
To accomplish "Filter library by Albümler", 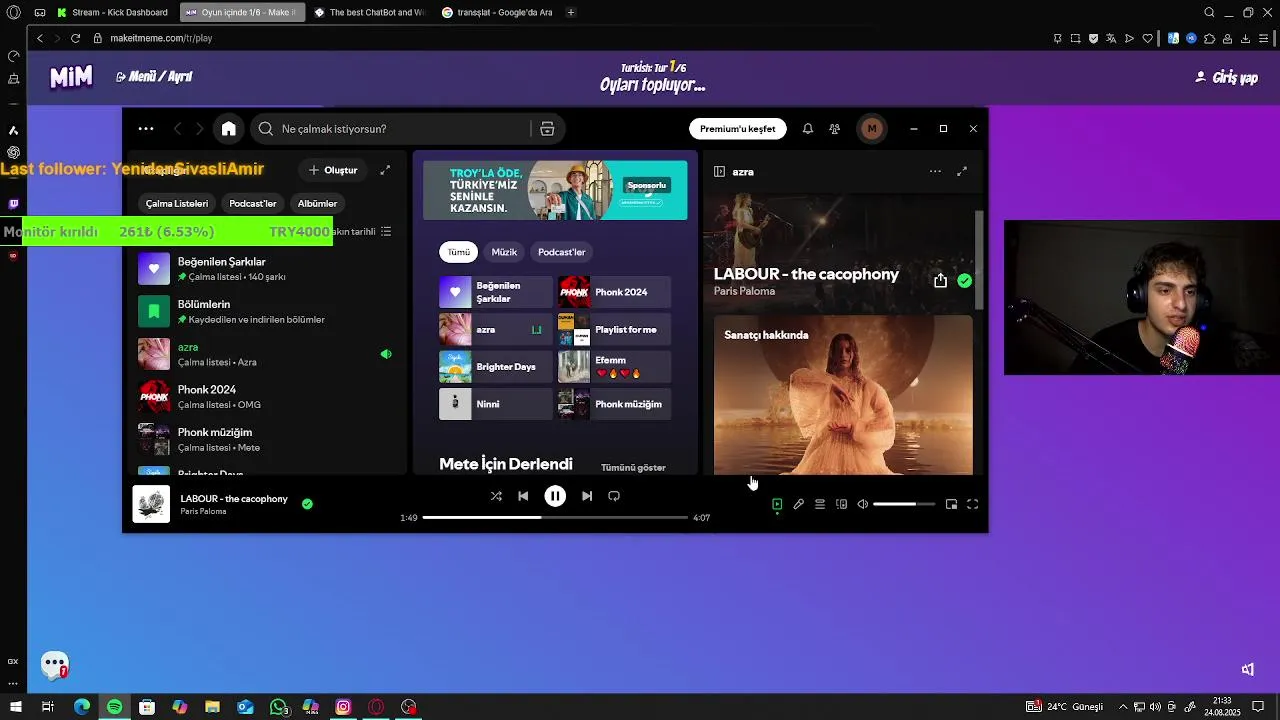I will (x=317, y=203).
